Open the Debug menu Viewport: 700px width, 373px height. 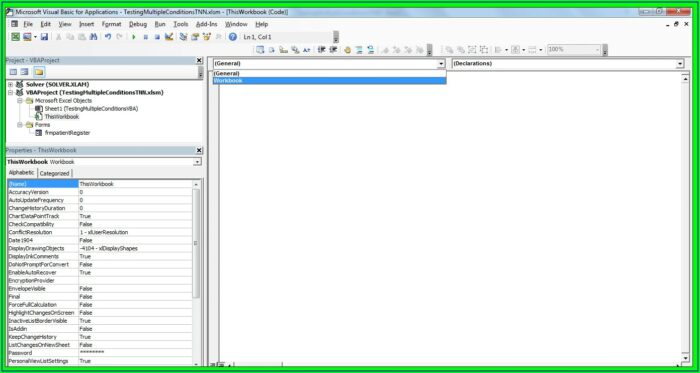tap(138, 24)
